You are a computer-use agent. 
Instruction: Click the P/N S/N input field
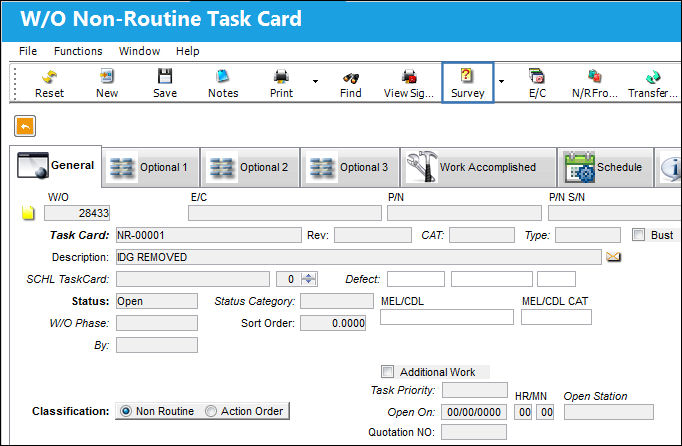(x=615, y=213)
